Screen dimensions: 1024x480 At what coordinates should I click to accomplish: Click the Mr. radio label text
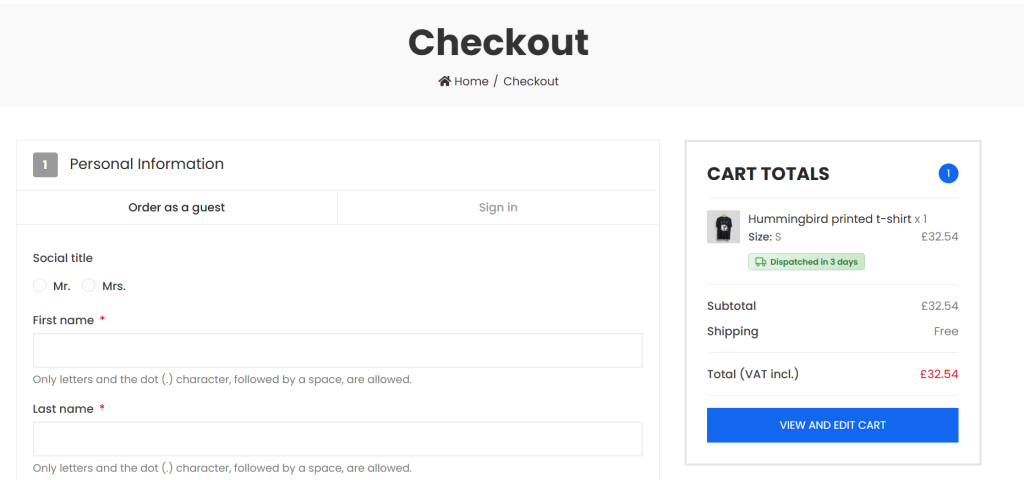(x=62, y=286)
